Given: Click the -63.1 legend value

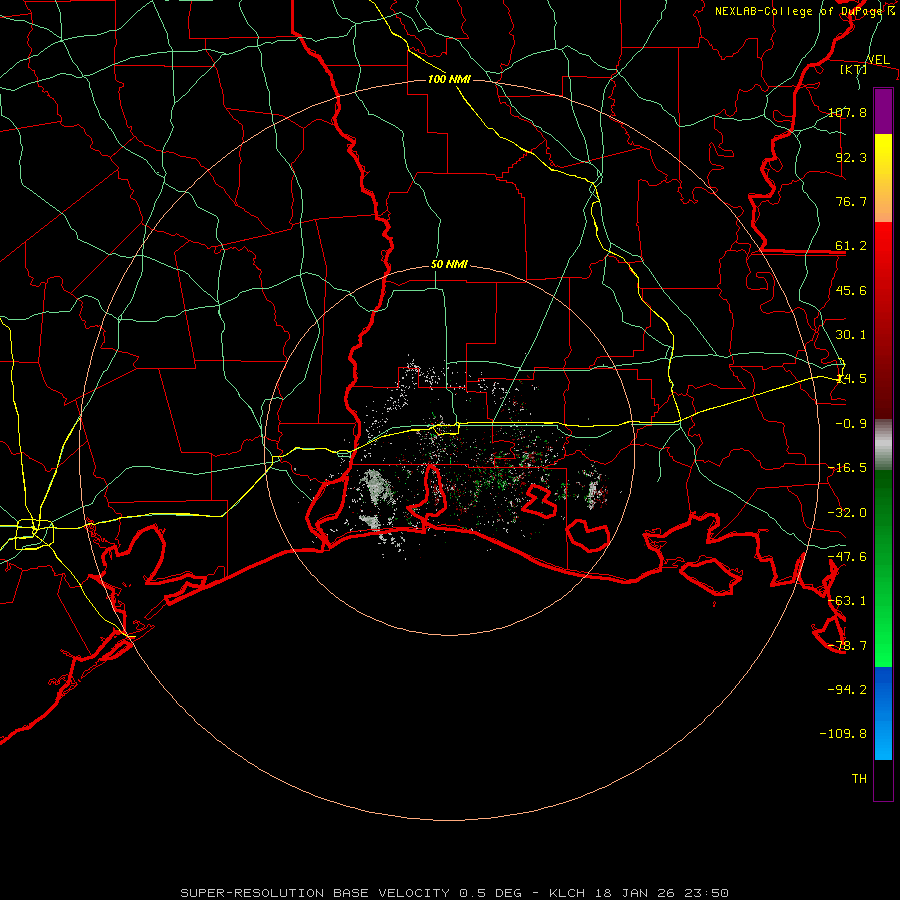Looking at the screenshot, I should [x=847, y=601].
